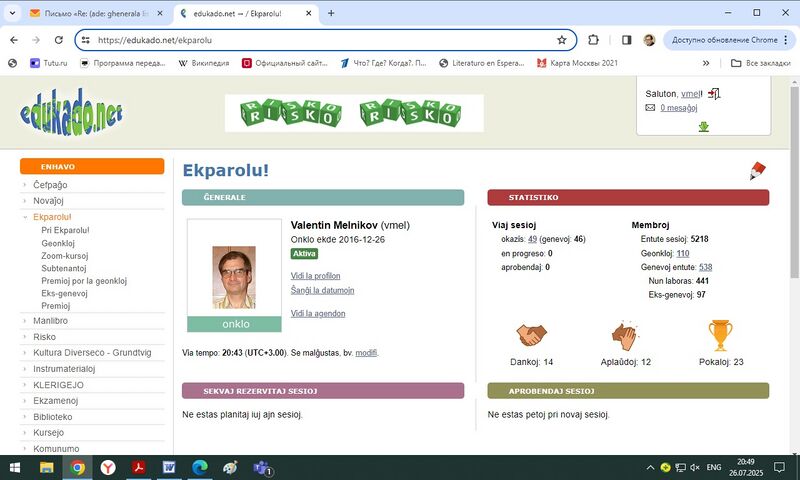Click the 'Ŝanĝi la datumojn' link
Screen dimensions: 800x480
[322, 290]
